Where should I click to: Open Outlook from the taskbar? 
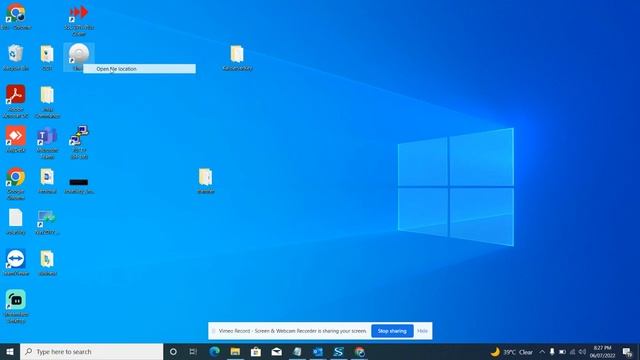318,352
